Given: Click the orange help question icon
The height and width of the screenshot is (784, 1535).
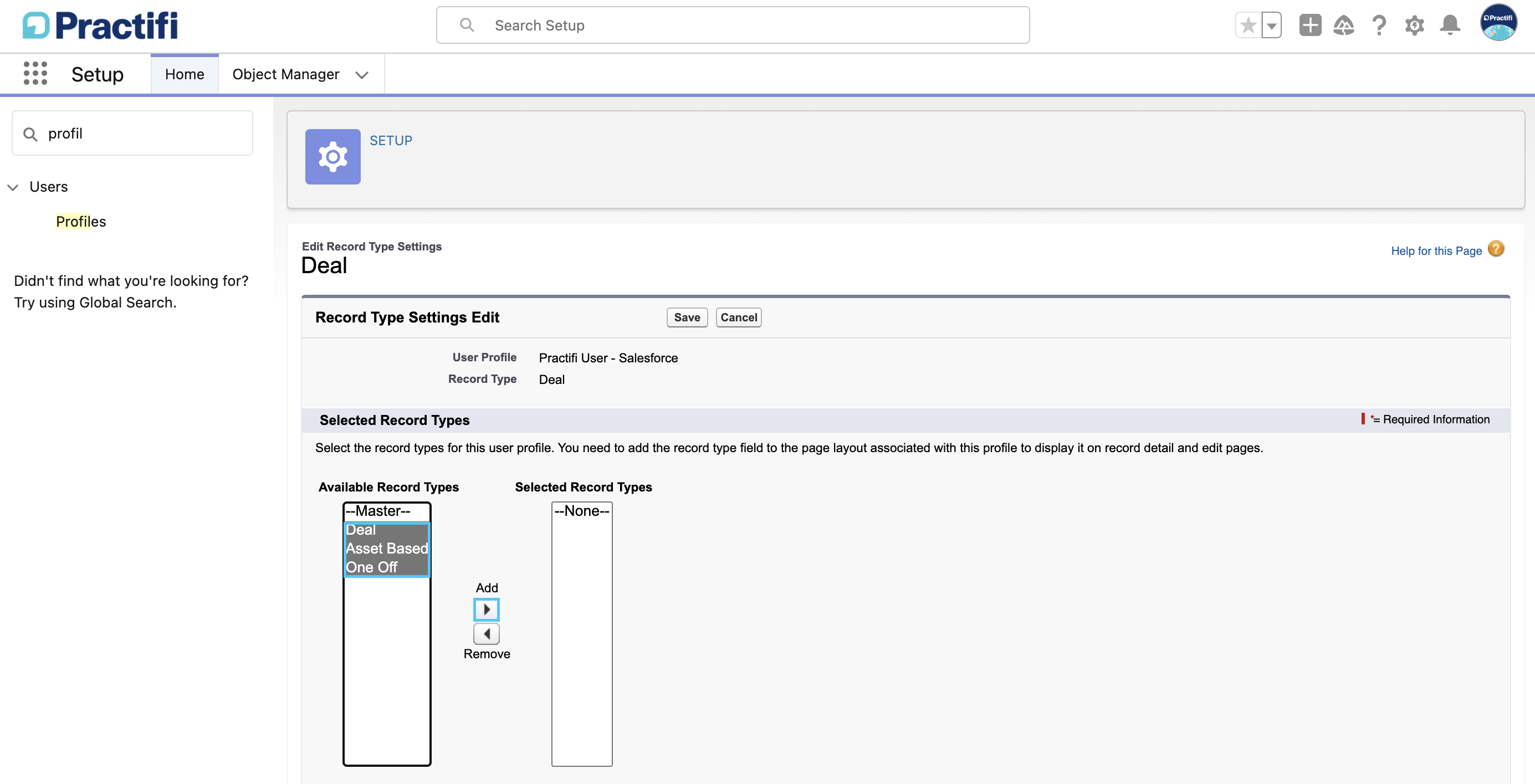Looking at the screenshot, I should pyautogui.click(x=1496, y=248).
